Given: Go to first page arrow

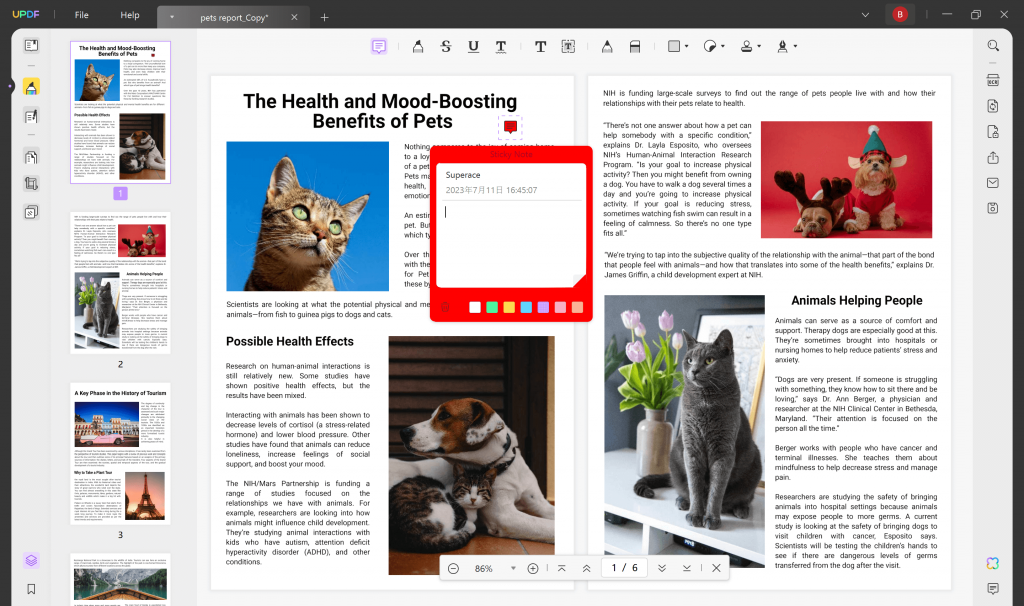Looking at the screenshot, I should click(562, 568).
